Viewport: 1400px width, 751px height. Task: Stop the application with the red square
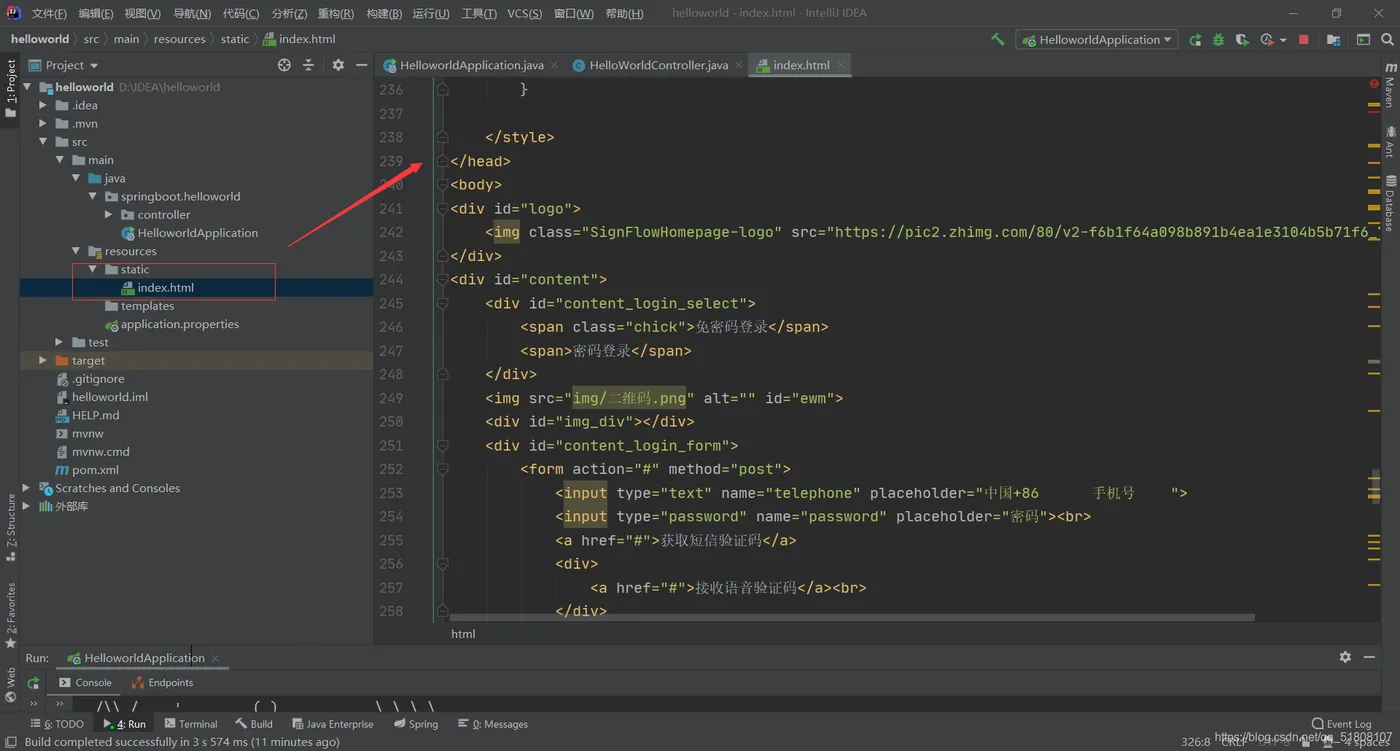(x=1303, y=40)
